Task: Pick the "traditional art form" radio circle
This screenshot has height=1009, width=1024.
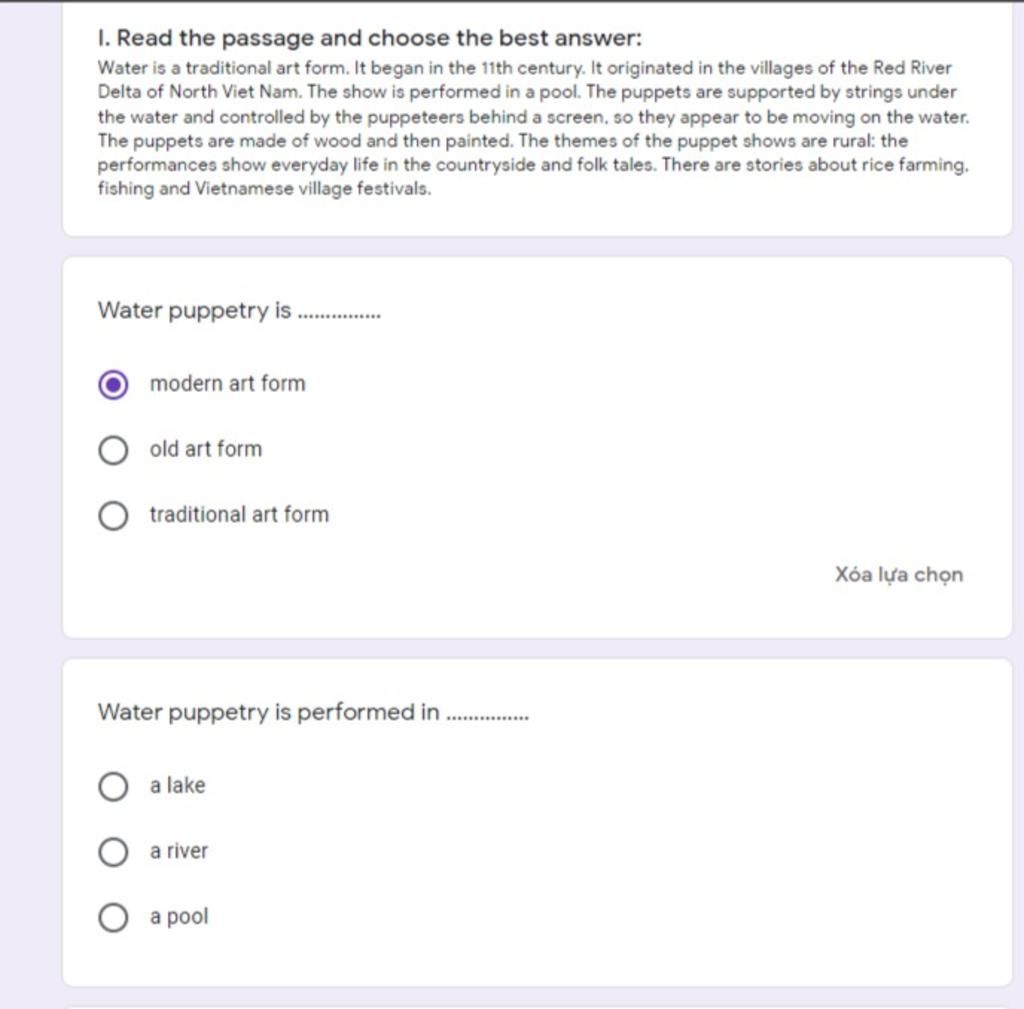Action: click(x=113, y=515)
